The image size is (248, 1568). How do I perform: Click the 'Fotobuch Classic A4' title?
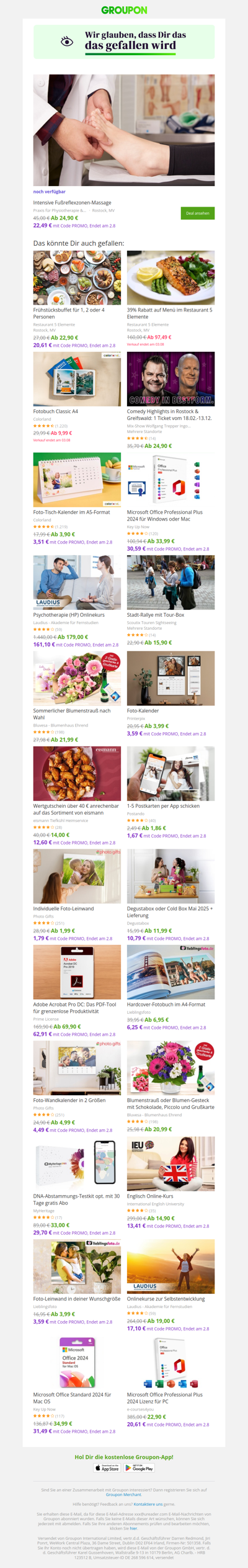[56, 411]
